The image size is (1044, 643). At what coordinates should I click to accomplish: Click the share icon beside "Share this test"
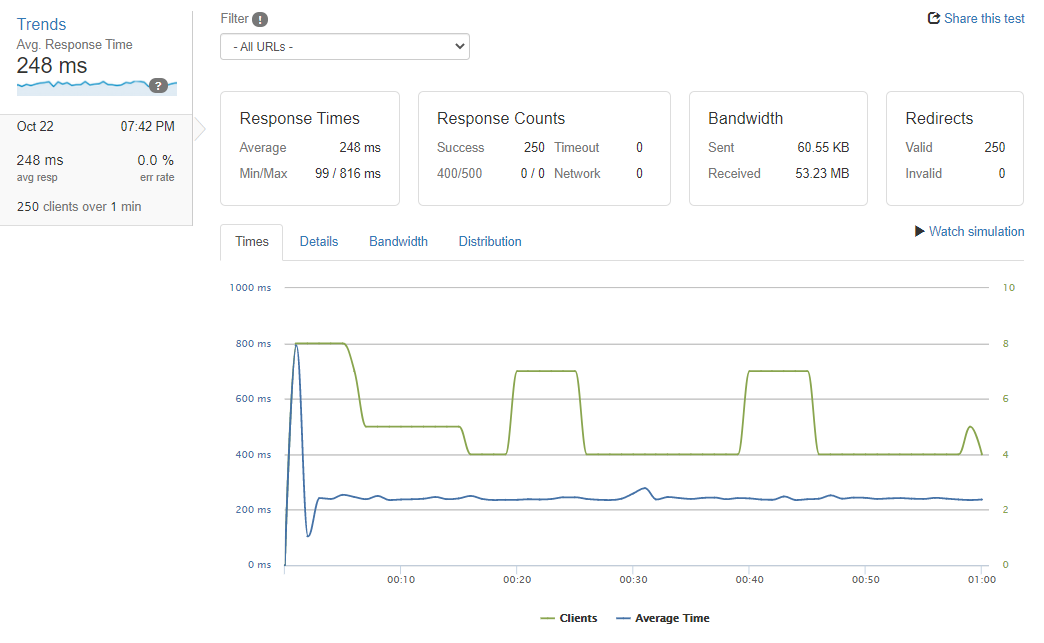[x=933, y=18]
